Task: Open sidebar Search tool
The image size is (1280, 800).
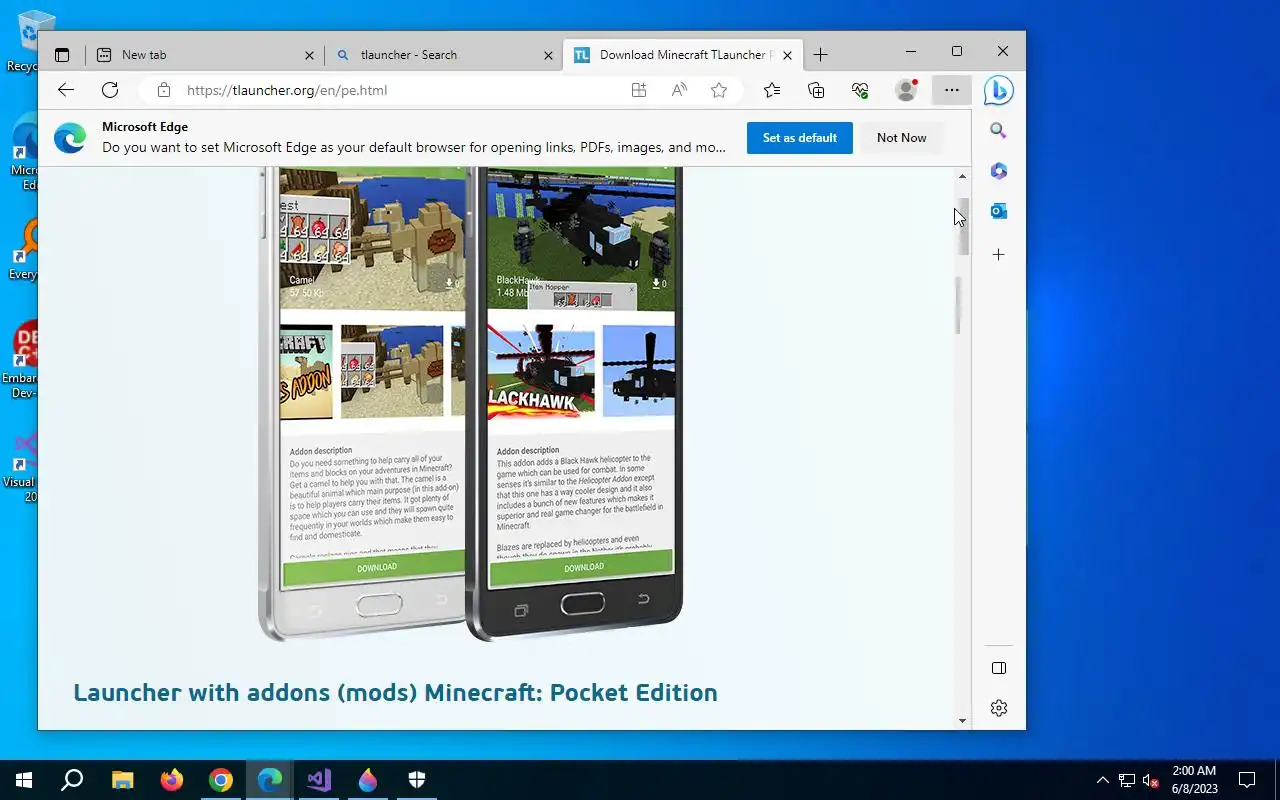Action: 998,131
